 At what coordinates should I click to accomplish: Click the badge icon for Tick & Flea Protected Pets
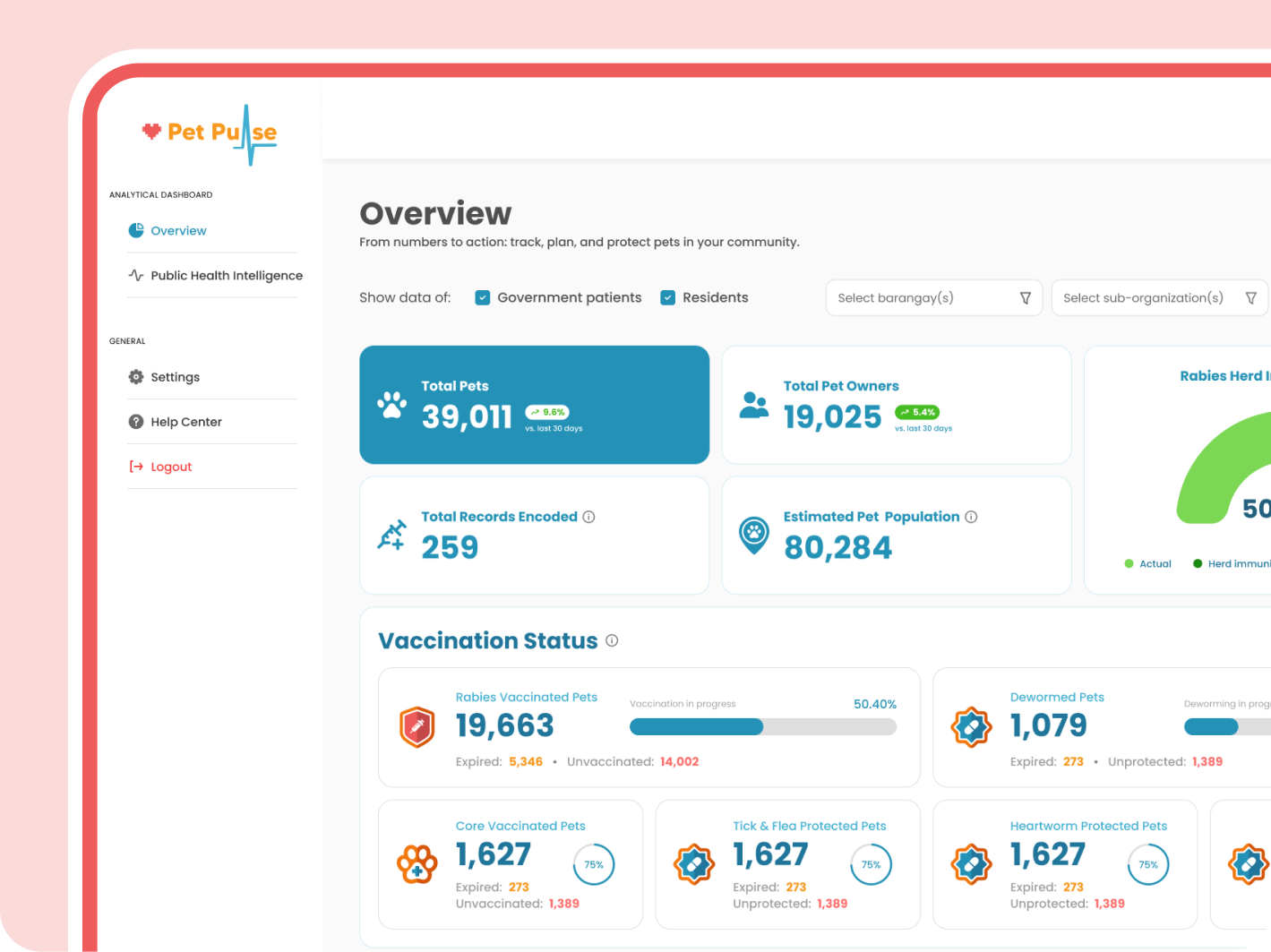(694, 864)
